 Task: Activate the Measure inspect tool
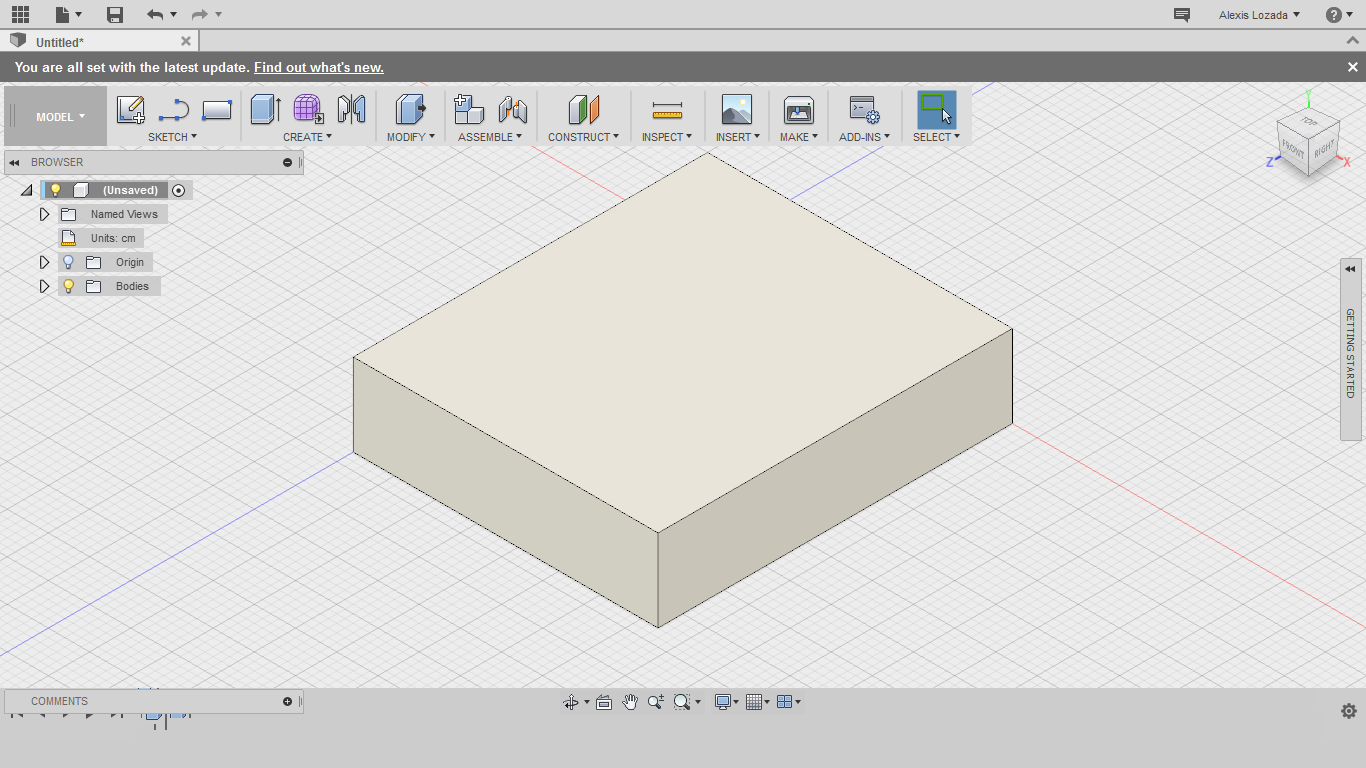click(x=667, y=110)
